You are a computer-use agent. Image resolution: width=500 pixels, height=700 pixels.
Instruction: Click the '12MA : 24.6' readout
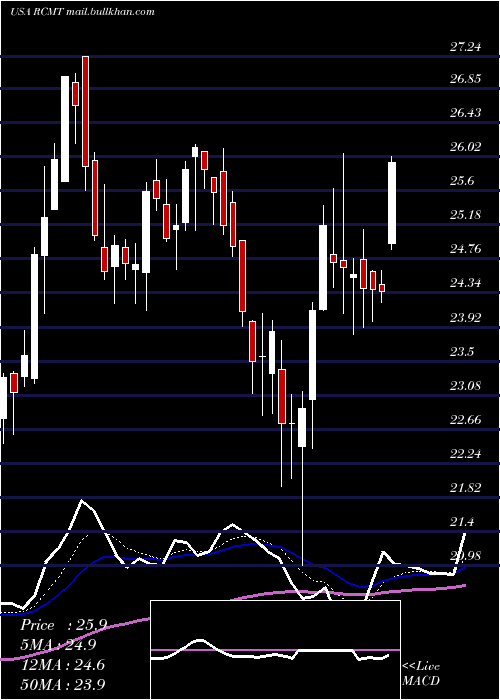point(62,664)
